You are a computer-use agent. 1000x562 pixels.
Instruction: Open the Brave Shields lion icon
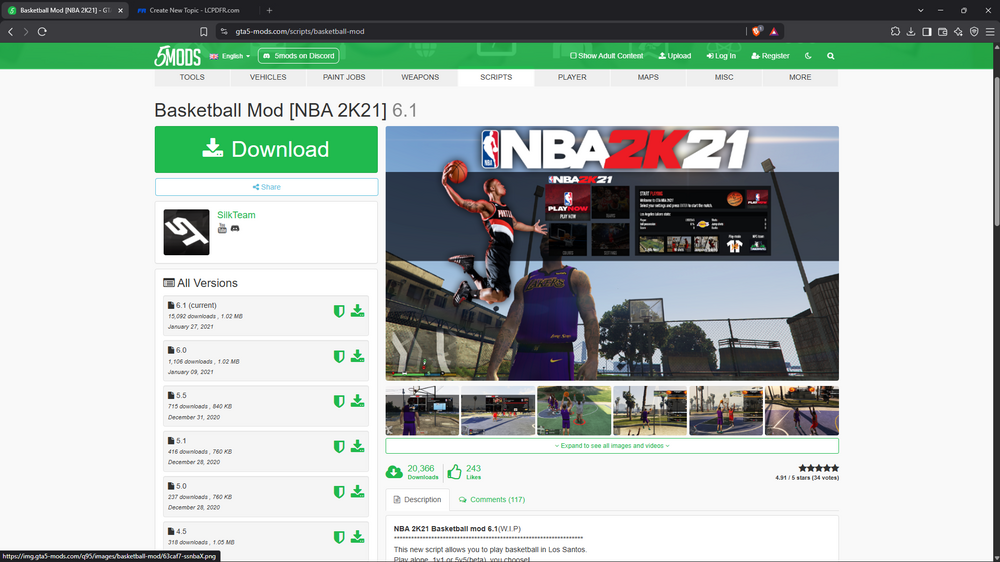[756, 31]
